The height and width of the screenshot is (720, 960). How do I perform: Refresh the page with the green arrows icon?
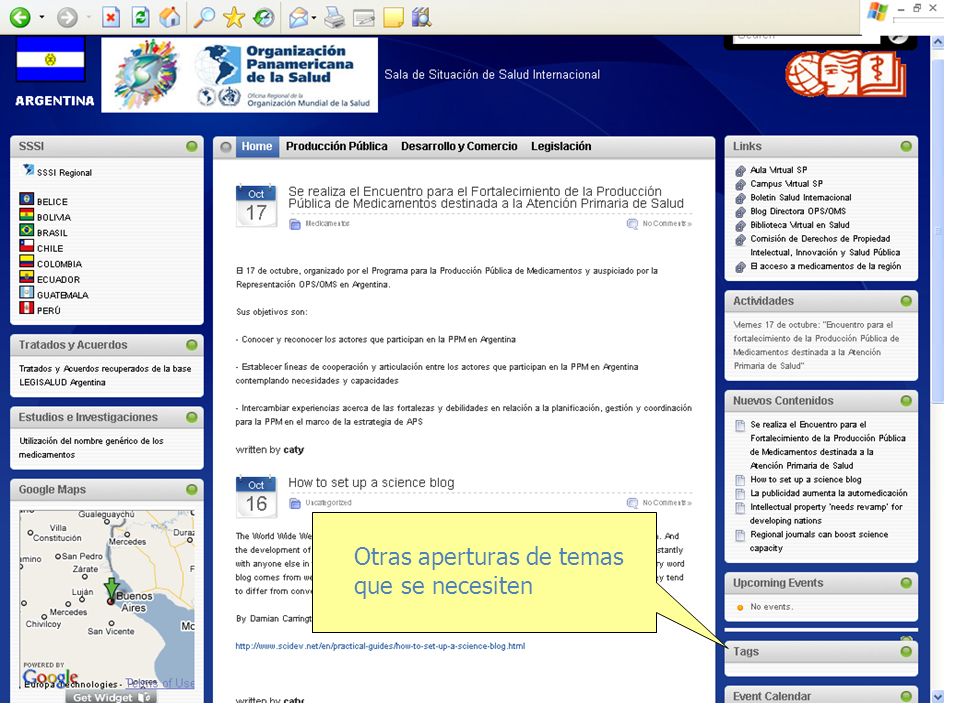141,17
